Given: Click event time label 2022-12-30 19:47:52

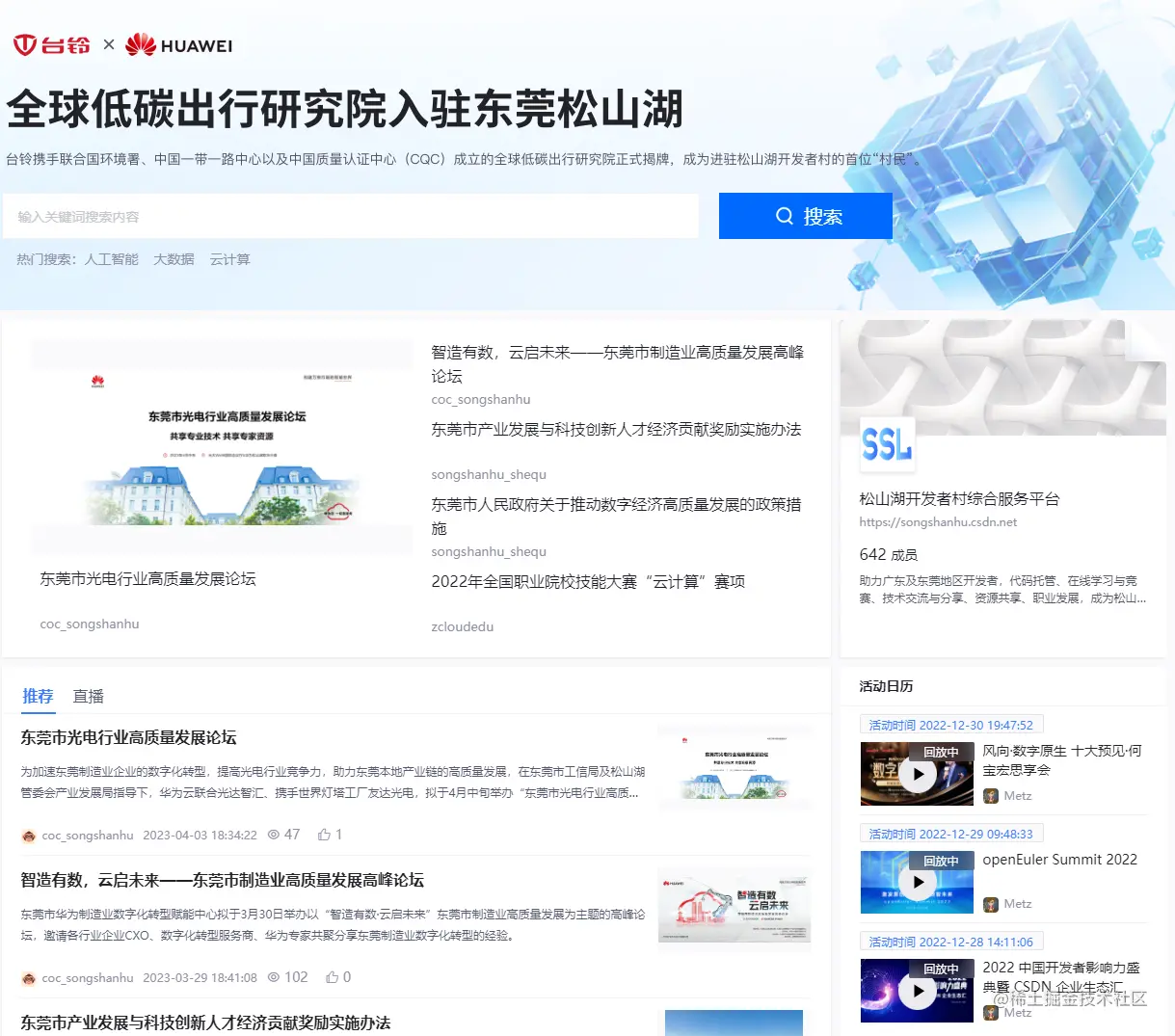Looking at the screenshot, I should (951, 726).
